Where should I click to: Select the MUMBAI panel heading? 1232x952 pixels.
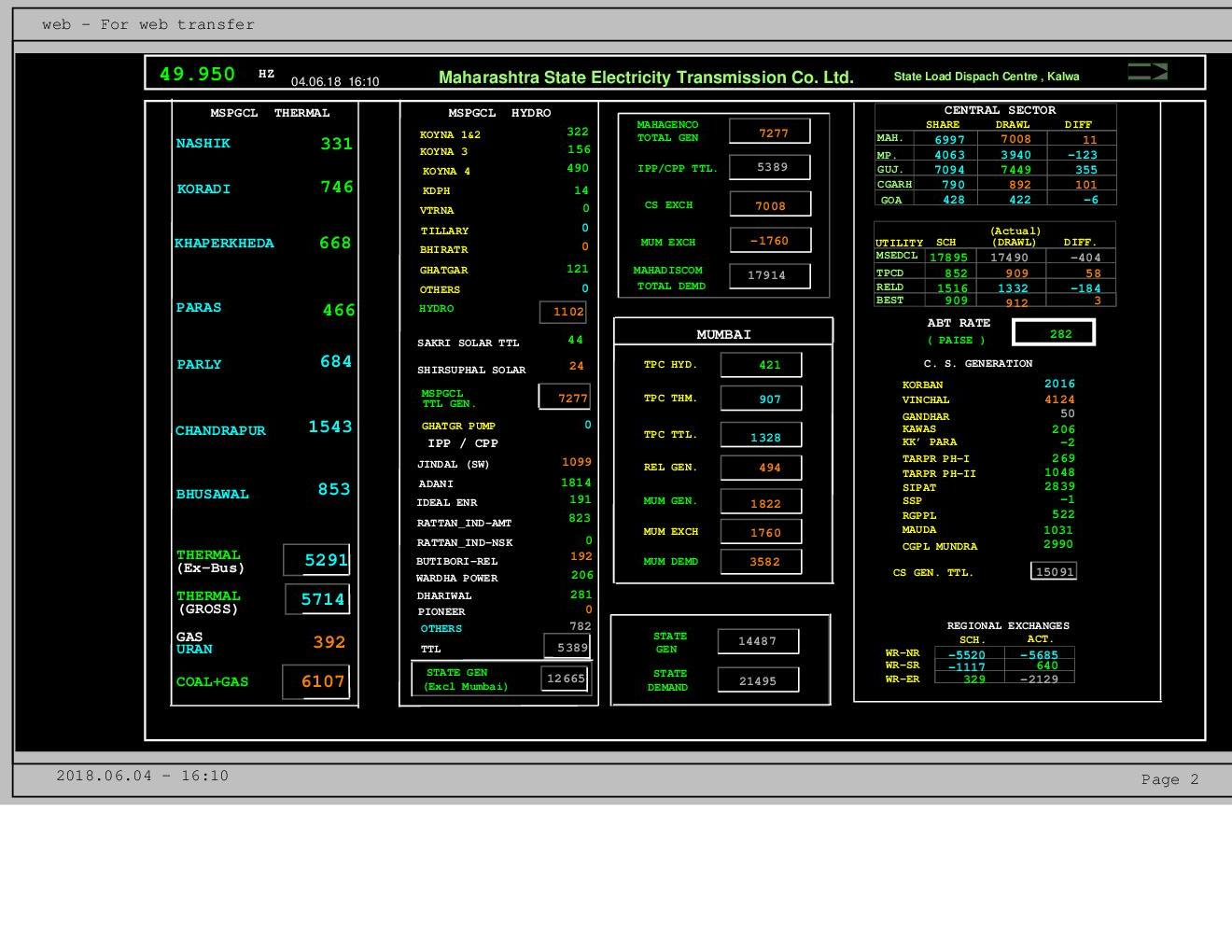click(x=723, y=334)
